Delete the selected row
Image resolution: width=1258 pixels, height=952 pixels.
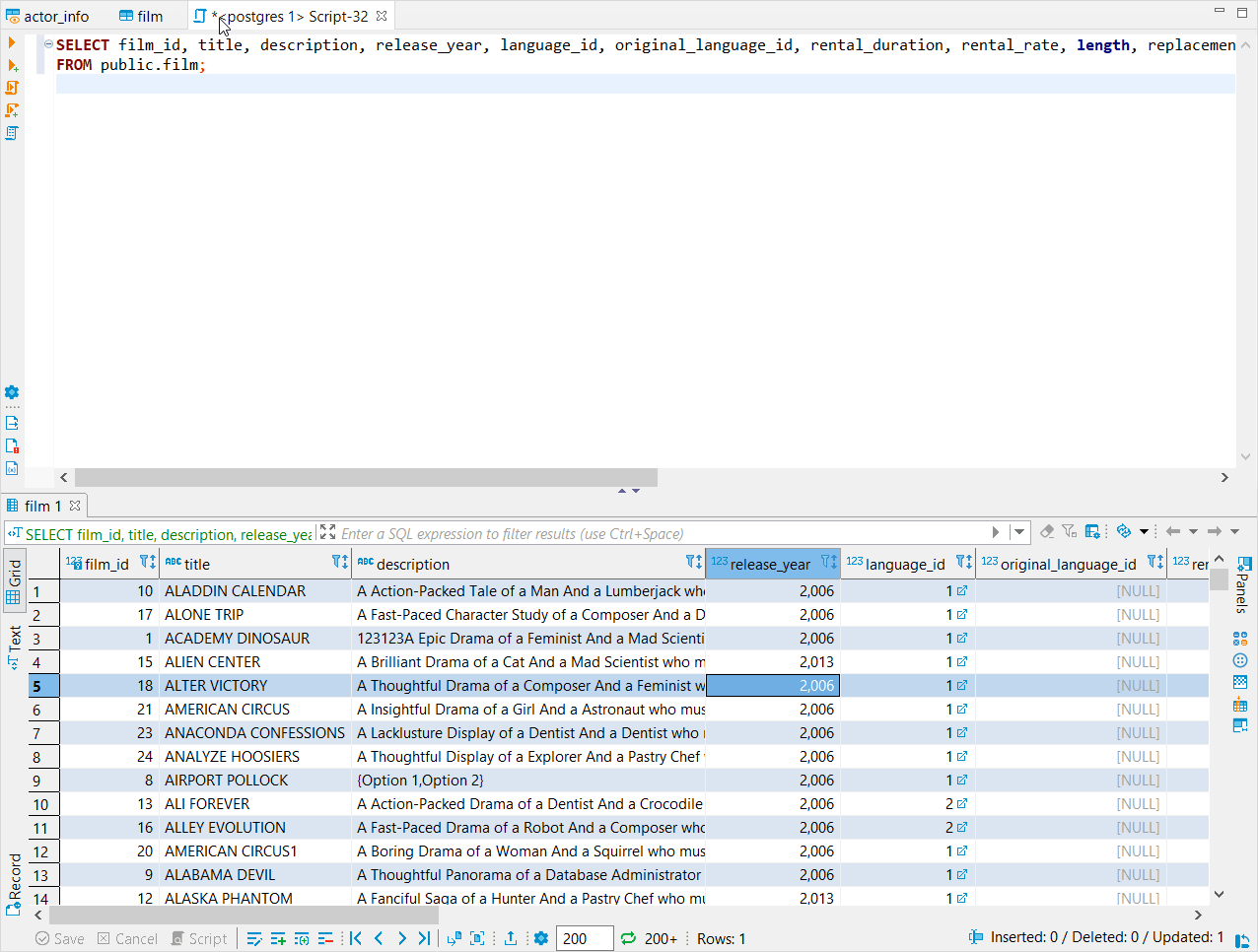tap(325, 937)
